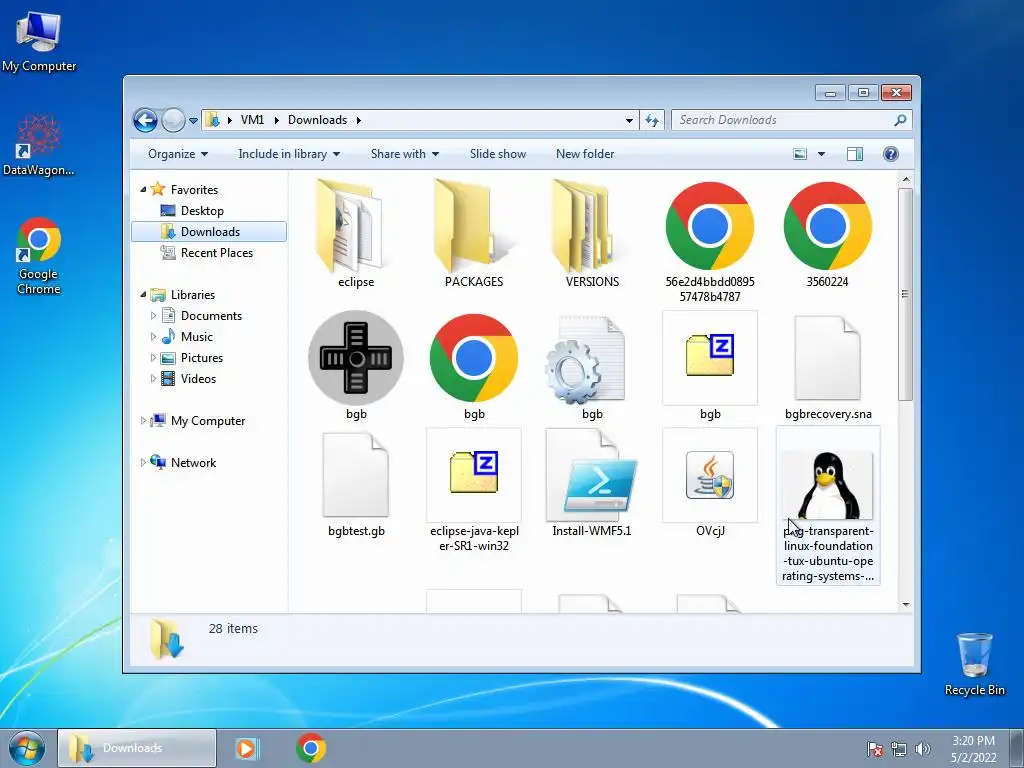Select Downloads under Favorites

[209, 232]
